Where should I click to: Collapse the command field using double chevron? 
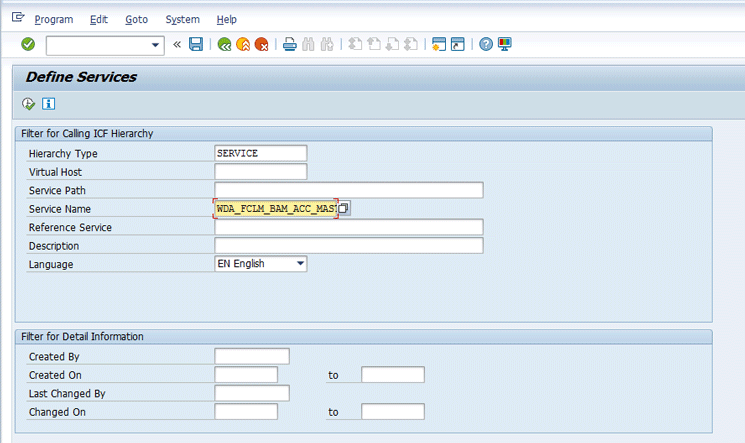[177, 44]
